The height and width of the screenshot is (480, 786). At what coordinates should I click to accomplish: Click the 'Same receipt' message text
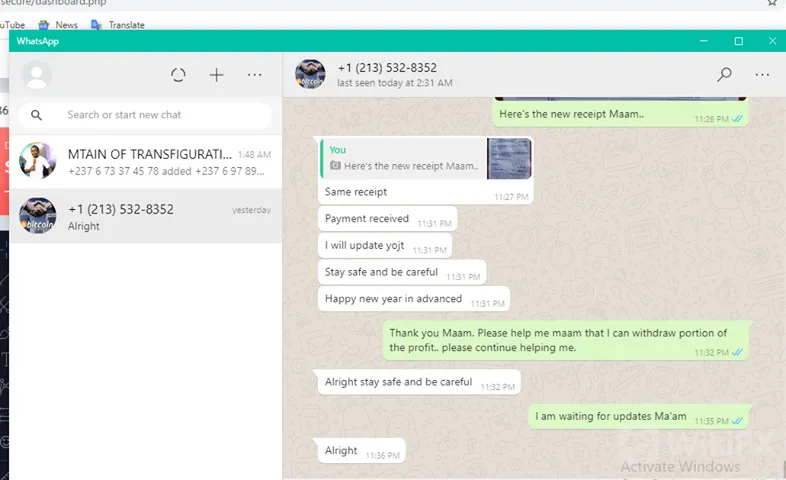(356, 192)
